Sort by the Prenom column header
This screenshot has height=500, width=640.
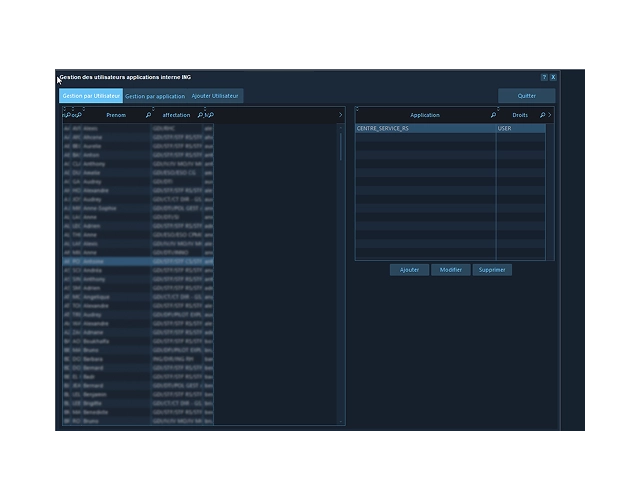[116, 115]
